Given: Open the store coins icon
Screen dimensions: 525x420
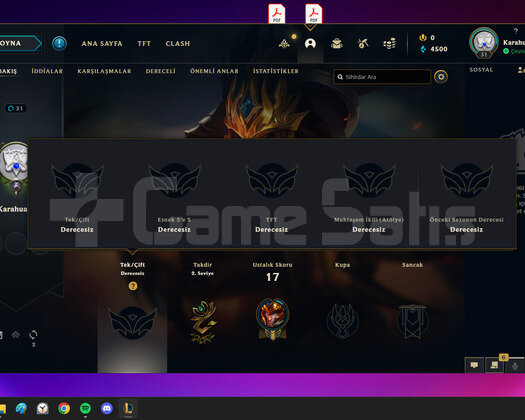Looking at the screenshot, I should tap(389, 44).
